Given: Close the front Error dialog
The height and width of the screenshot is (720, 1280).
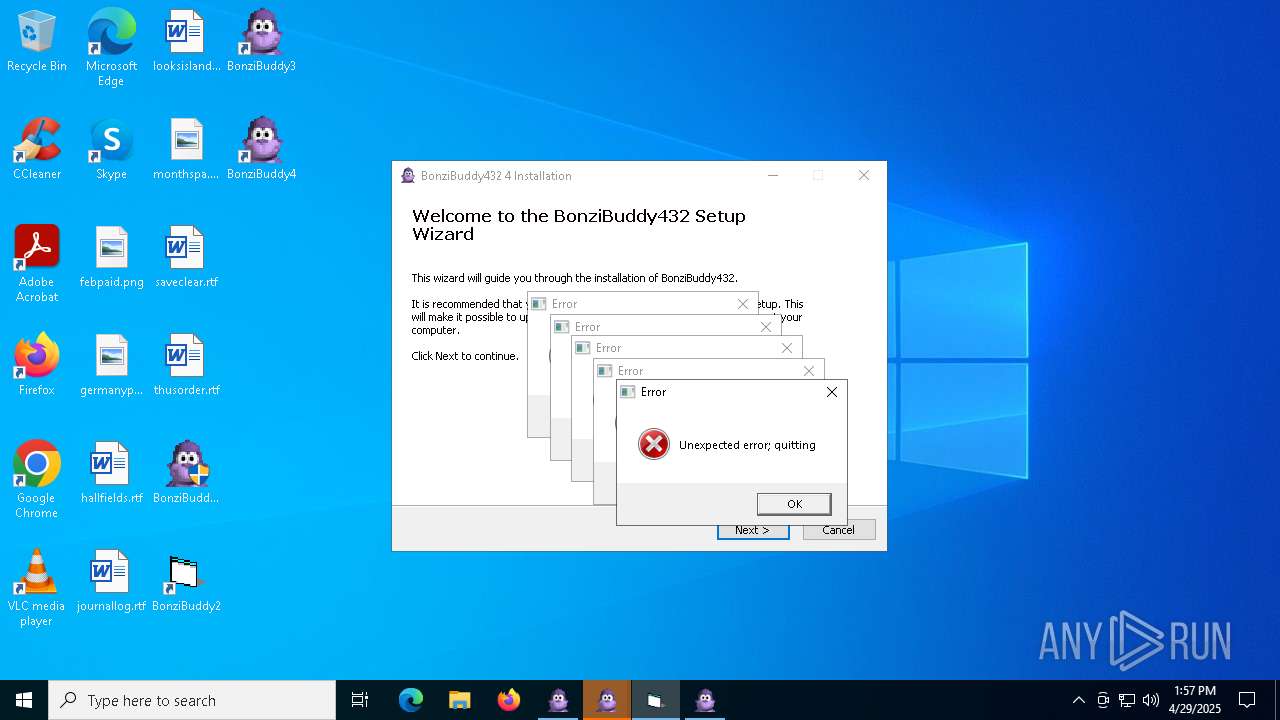Looking at the screenshot, I should click(x=832, y=392).
